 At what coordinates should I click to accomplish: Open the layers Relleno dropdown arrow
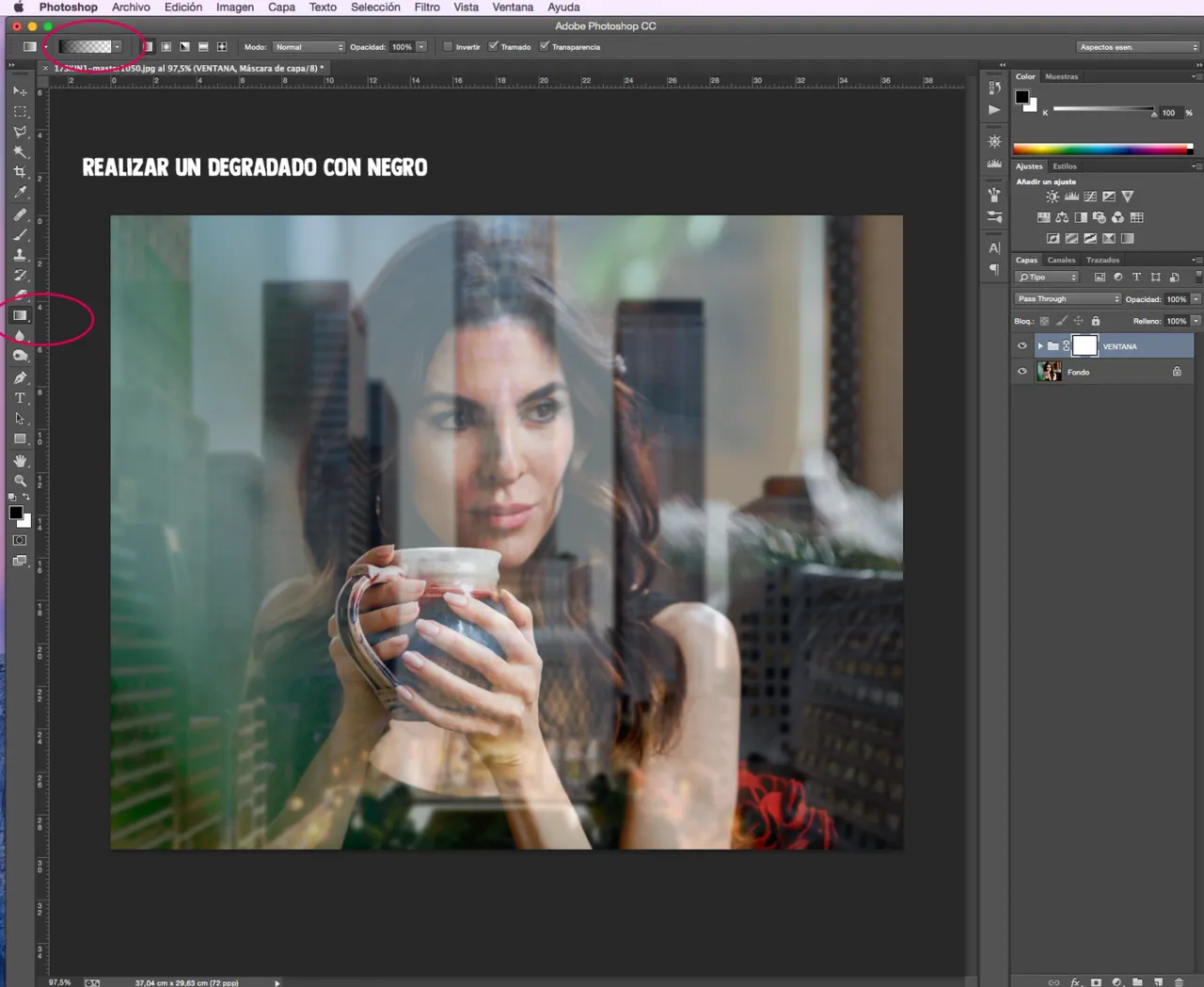tap(1196, 321)
